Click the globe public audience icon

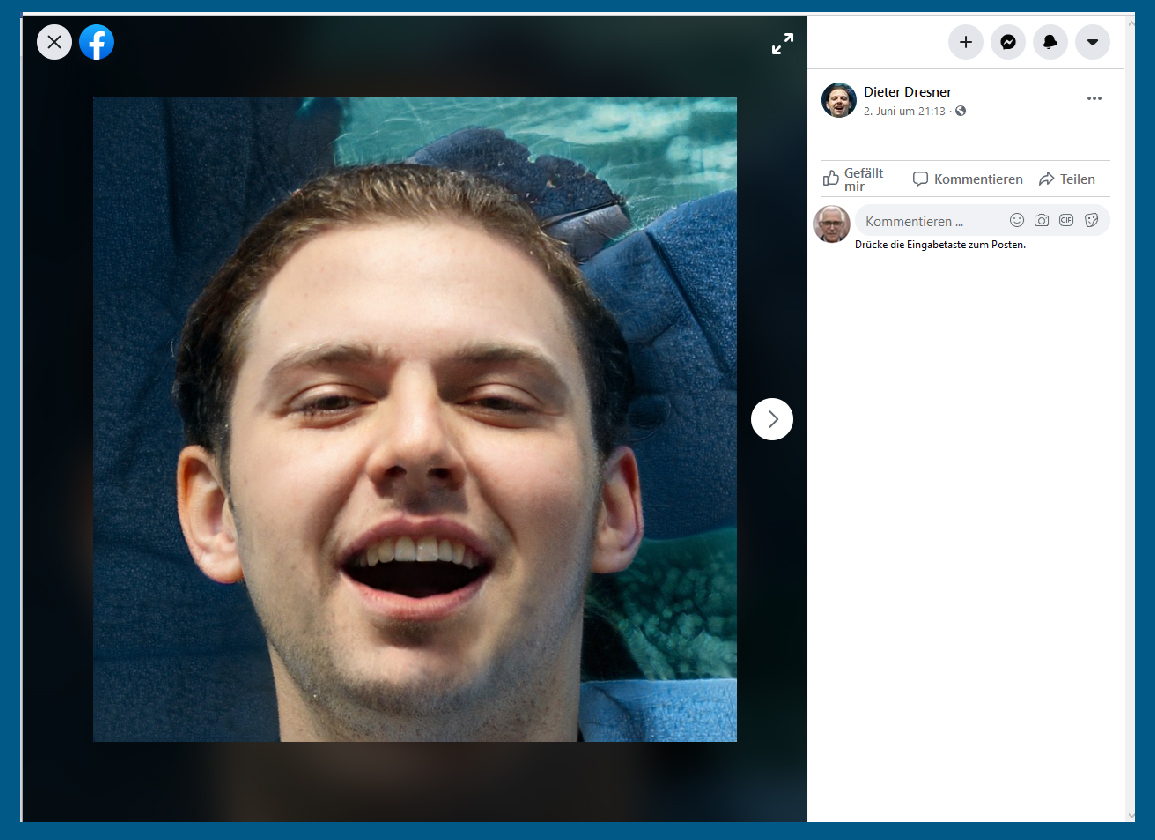[961, 111]
